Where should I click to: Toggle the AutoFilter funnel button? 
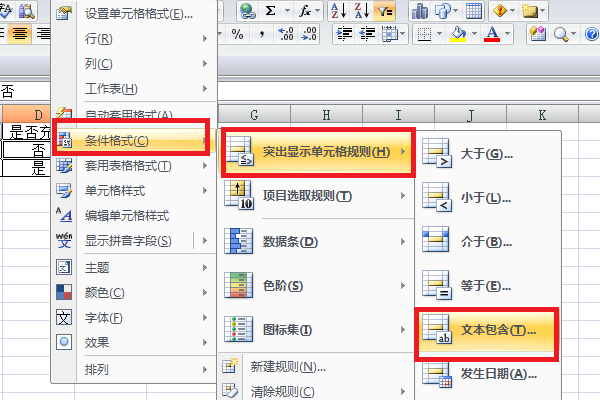pos(385,11)
